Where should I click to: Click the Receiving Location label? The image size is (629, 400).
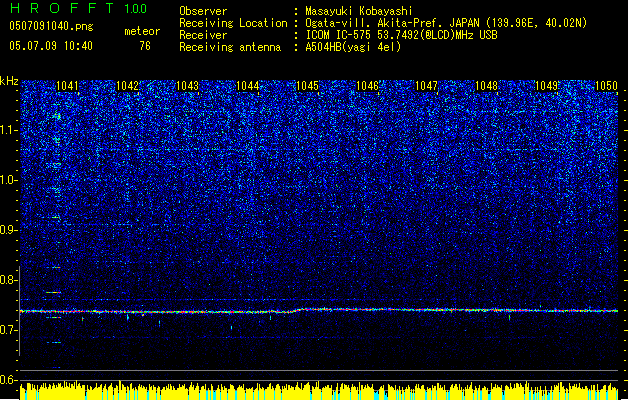(x=233, y=23)
